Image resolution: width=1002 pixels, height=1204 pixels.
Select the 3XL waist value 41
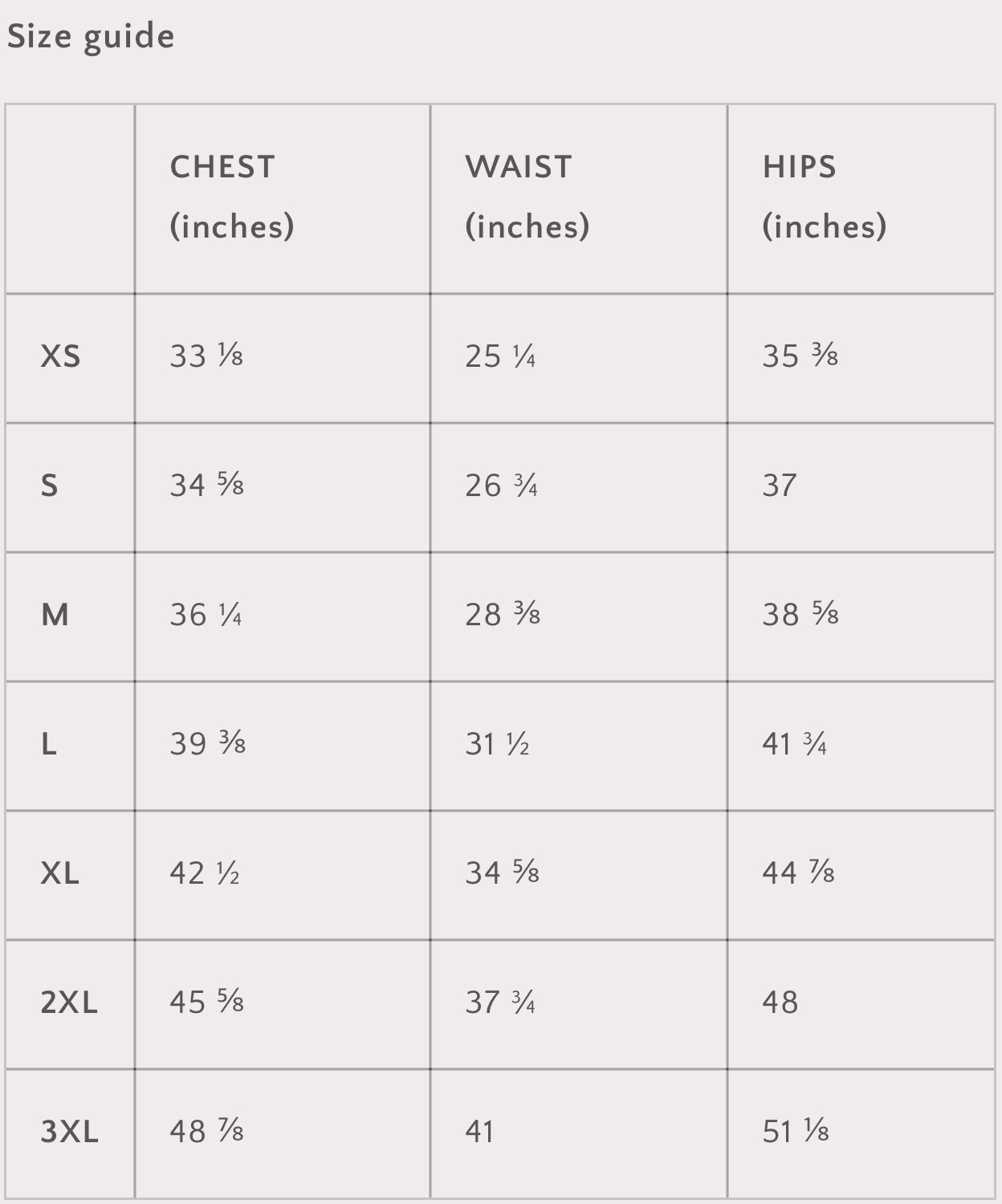point(480,1132)
